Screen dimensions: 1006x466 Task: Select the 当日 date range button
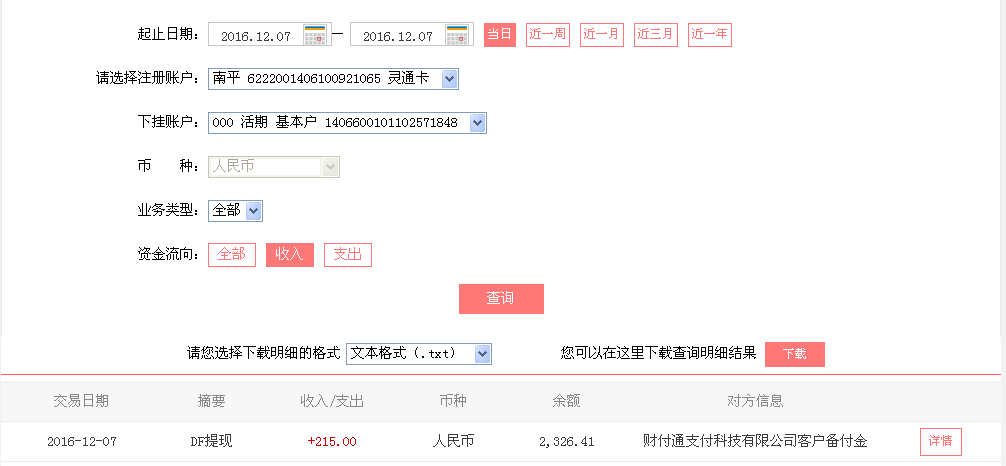pyautogui.click(x=499, y=35)
